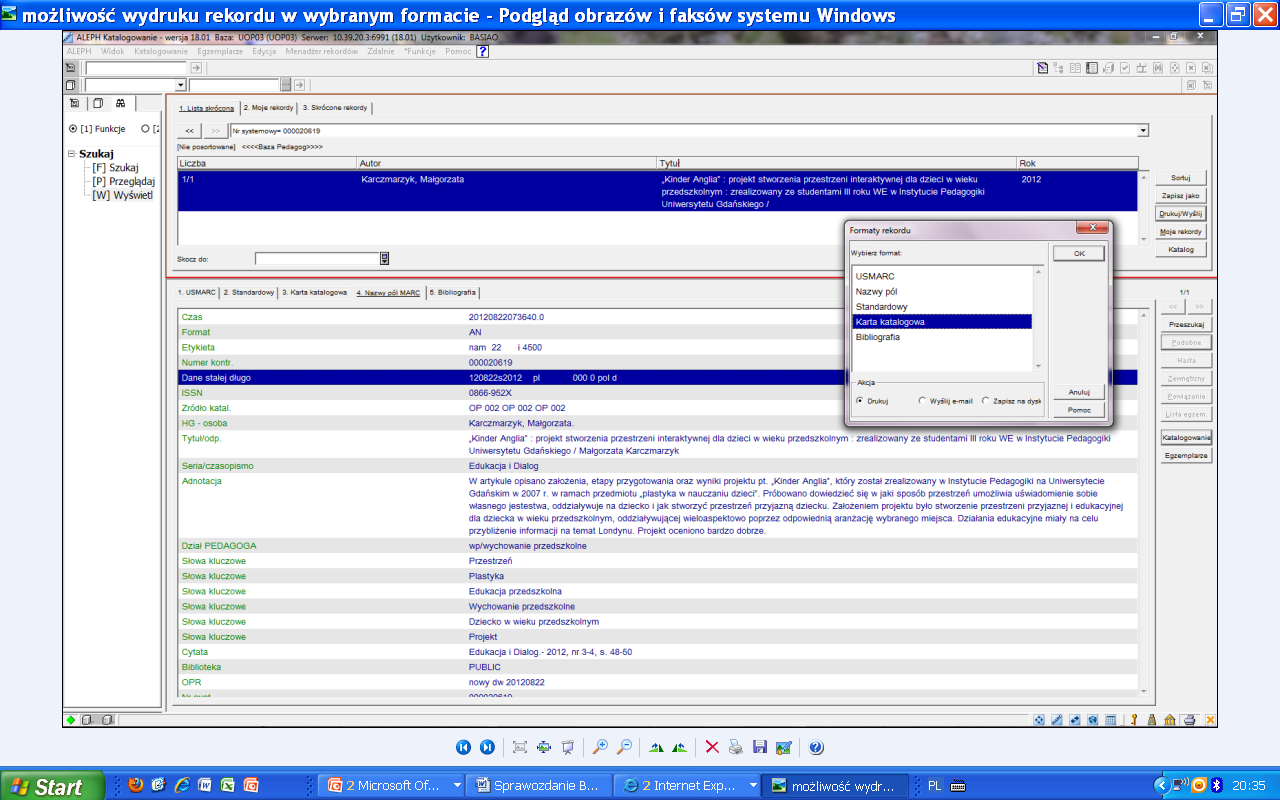Select Nazwy pól in format list
1280x800 pixels.
click(x=942, y=291)
